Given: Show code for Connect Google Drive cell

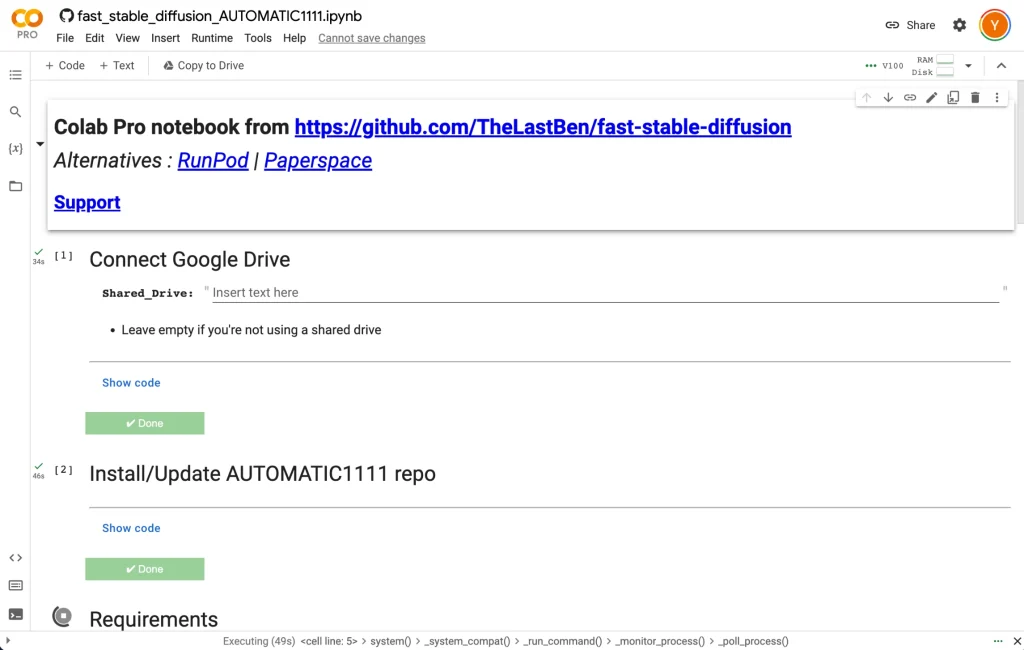Looking at the screenshot, I should tap(131, 383).
